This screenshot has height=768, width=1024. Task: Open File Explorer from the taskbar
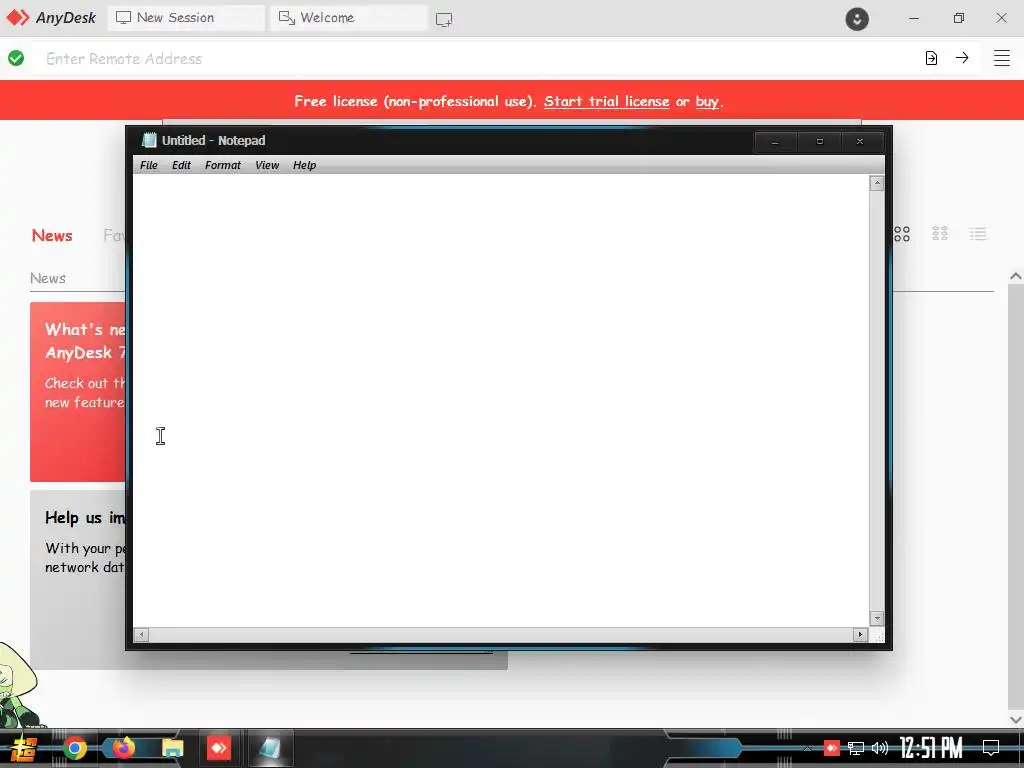click(x=172, y=748)
